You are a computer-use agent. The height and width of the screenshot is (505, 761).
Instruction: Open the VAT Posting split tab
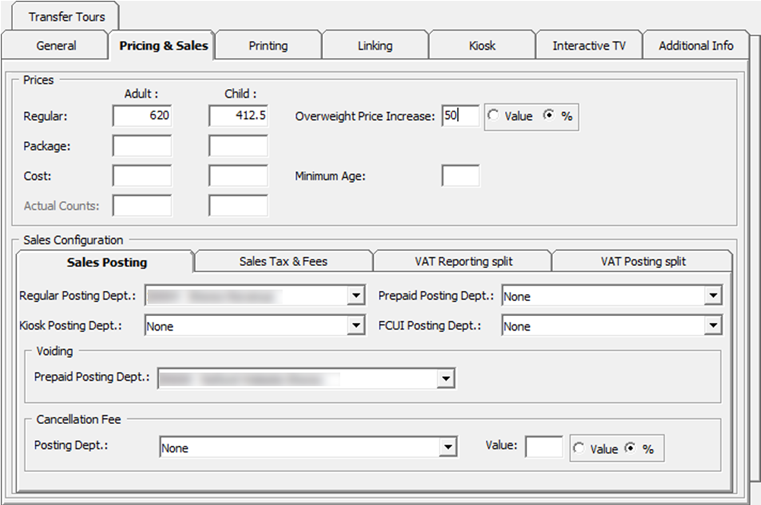pyautogui.click(x=643, y=262)
